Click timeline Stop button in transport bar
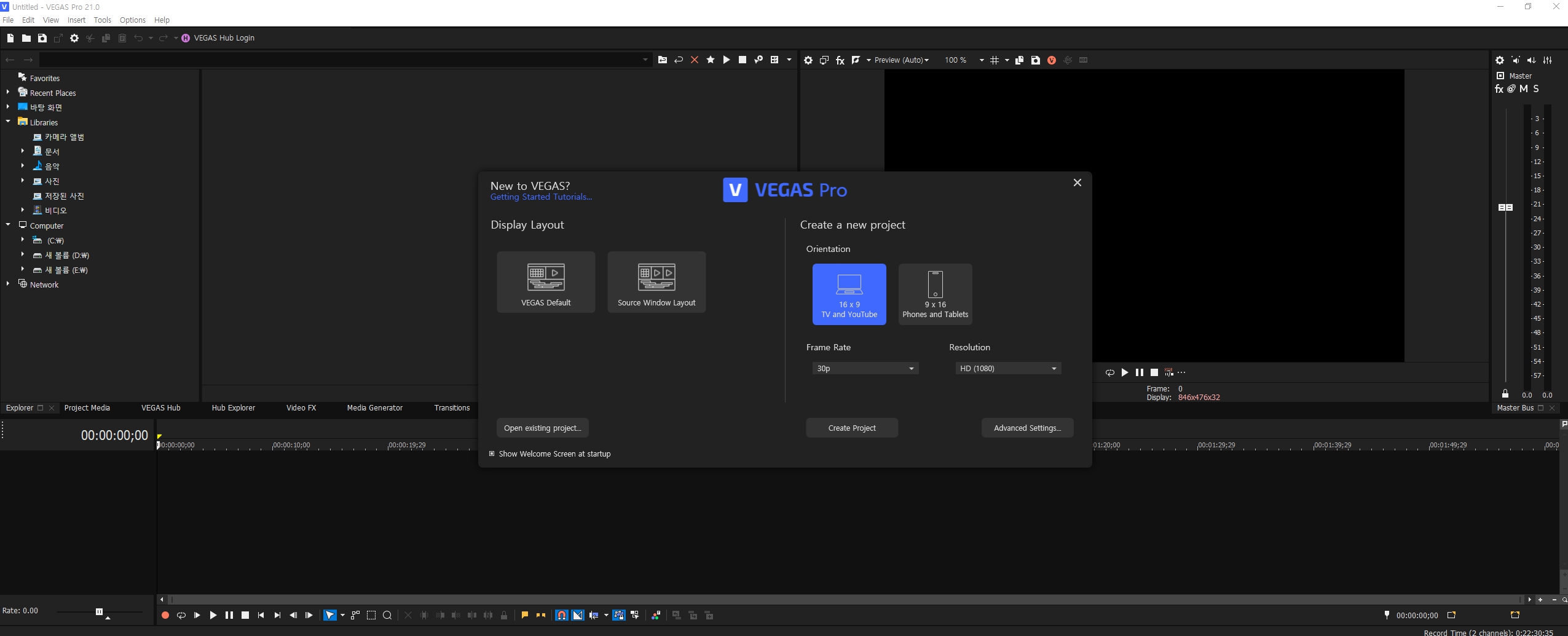This screenshot has height=636, width=1568. click(245, 615)
